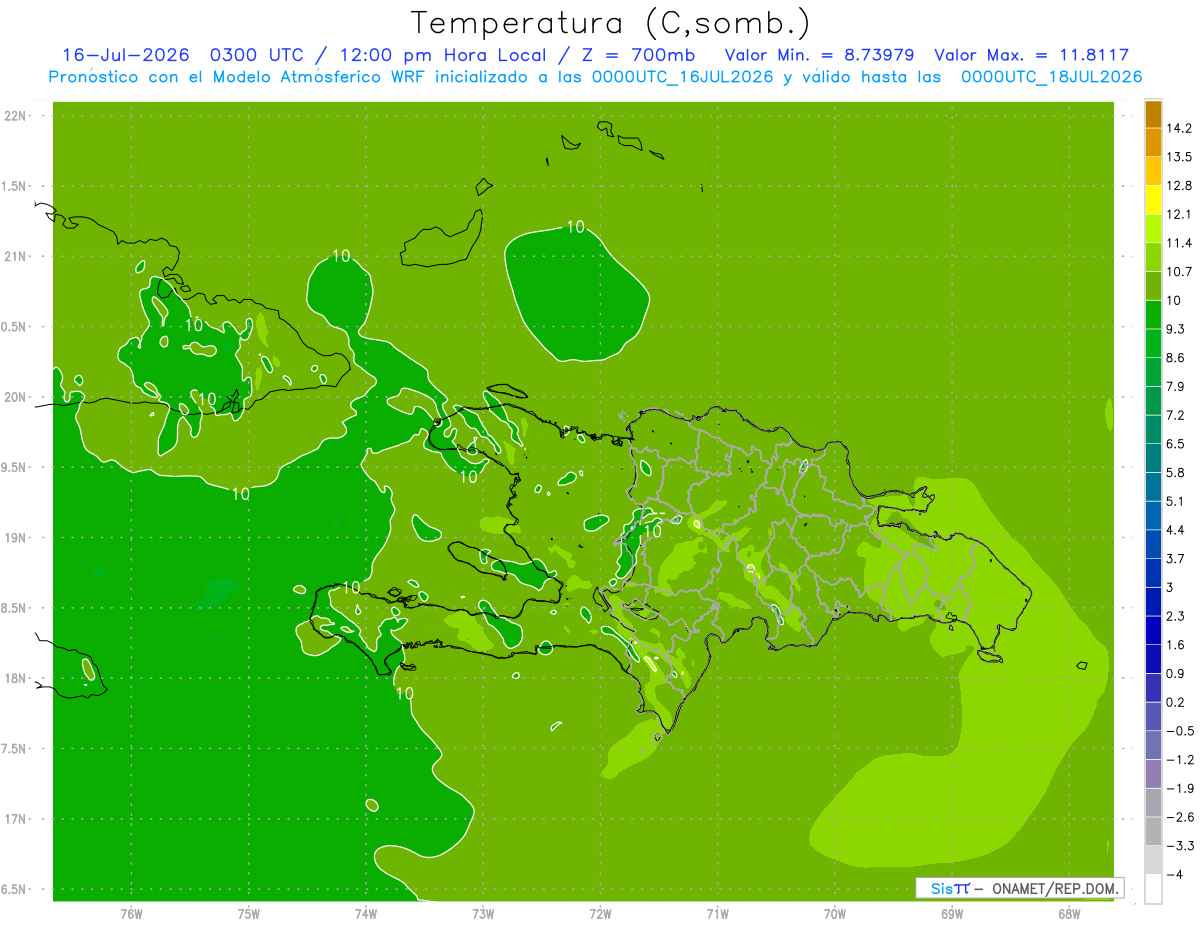Click the 17N latitude axis label

pyautogui.click(x=16, y=820)
